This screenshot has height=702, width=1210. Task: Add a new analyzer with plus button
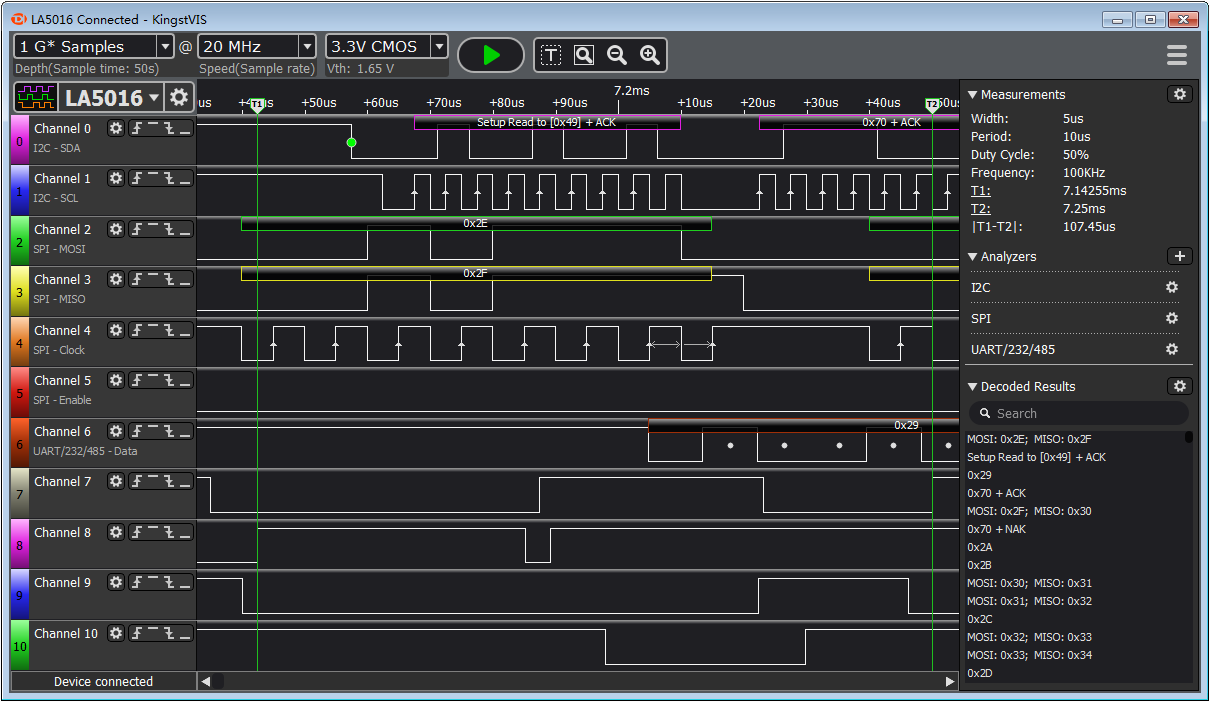point(1180,256)
